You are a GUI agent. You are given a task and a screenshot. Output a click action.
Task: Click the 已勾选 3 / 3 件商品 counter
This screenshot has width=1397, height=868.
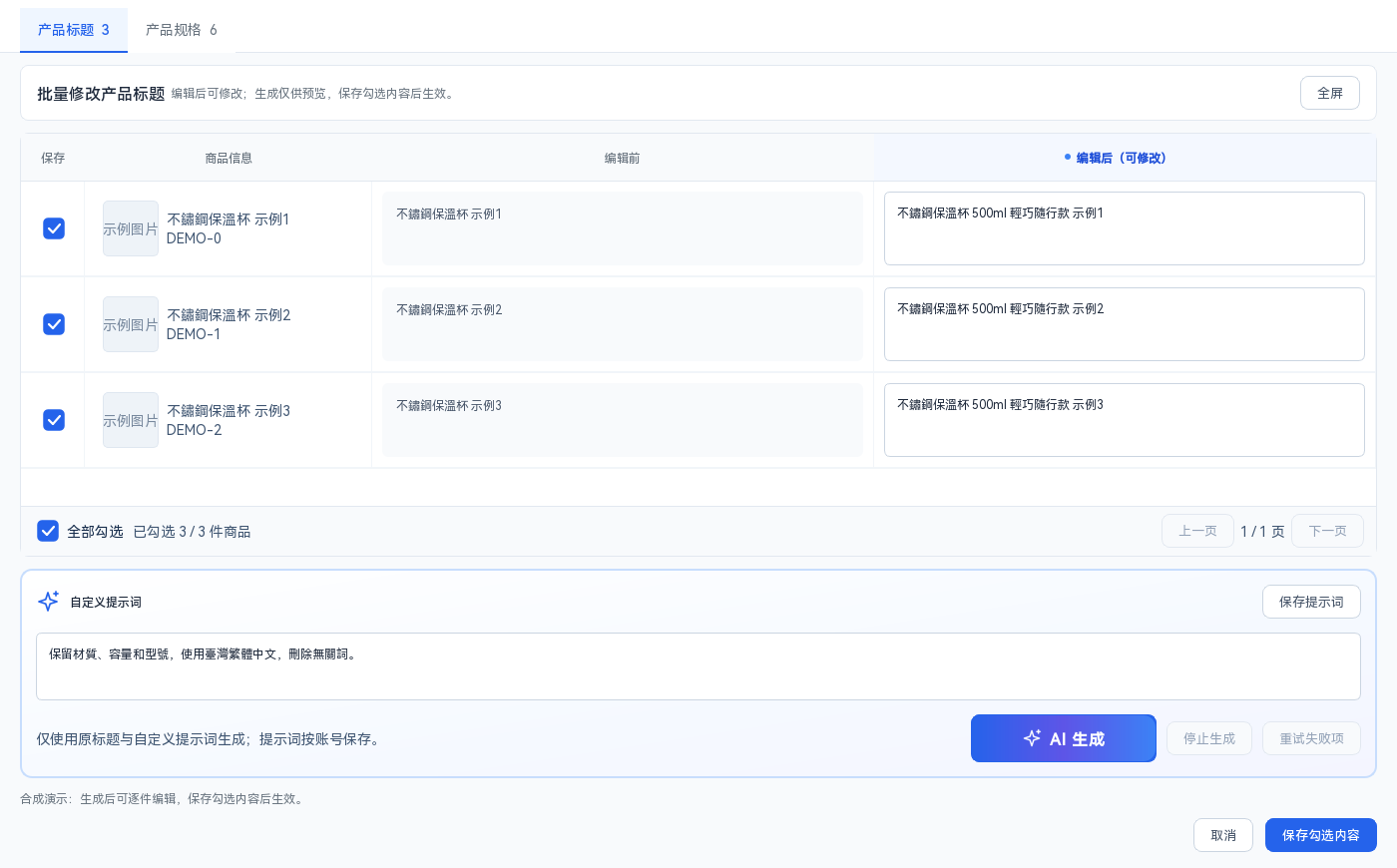[x=192, y=532]
